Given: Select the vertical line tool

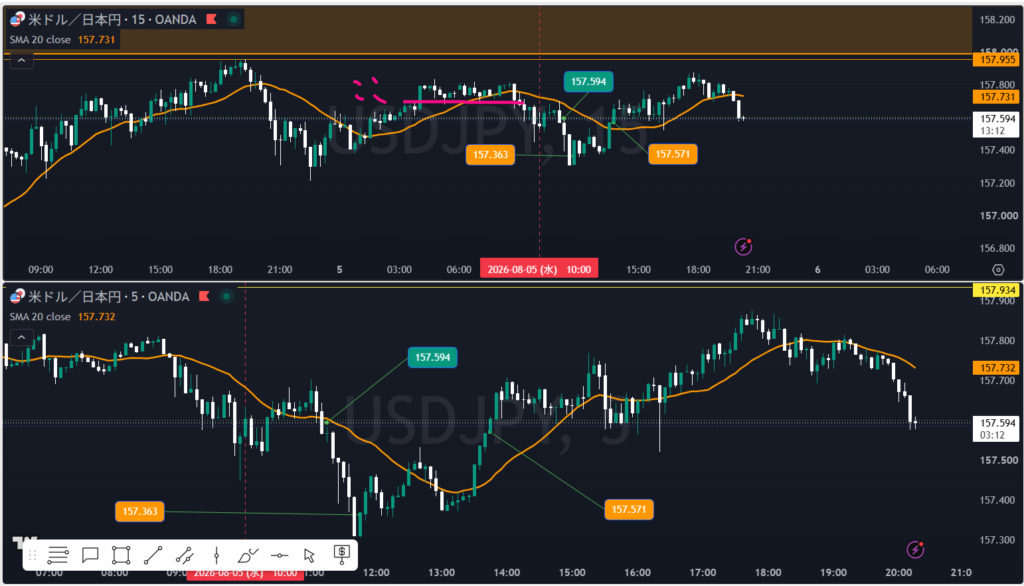Looking at the screenshot, I should (x=216, y=555).
